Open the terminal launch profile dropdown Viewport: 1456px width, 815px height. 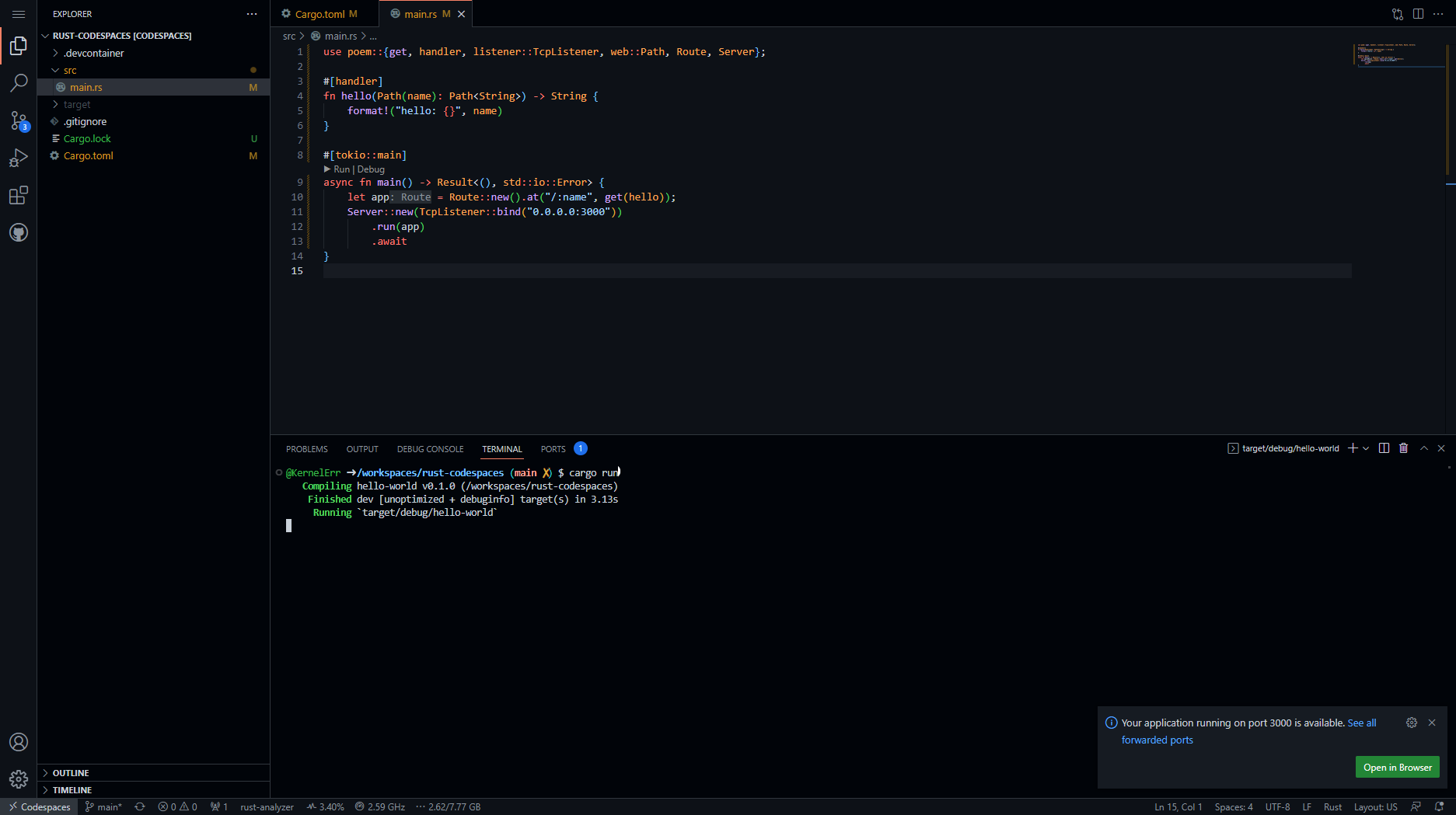point(1366,448)
